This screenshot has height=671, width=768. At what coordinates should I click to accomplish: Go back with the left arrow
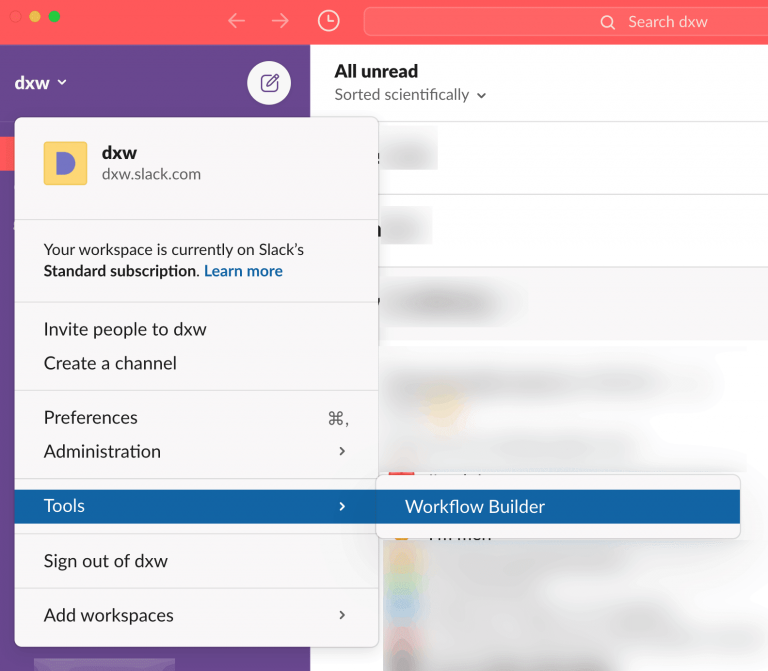coord(237,21)
